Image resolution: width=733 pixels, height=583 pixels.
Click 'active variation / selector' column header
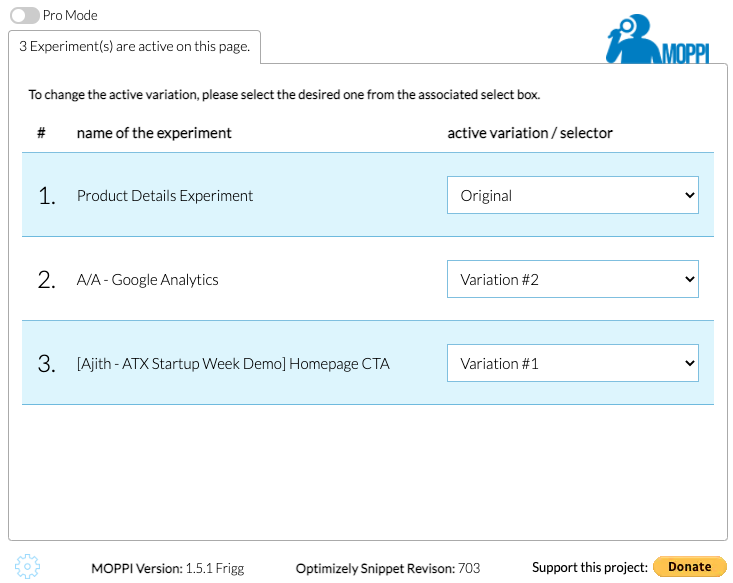click(x=530, y=133)
